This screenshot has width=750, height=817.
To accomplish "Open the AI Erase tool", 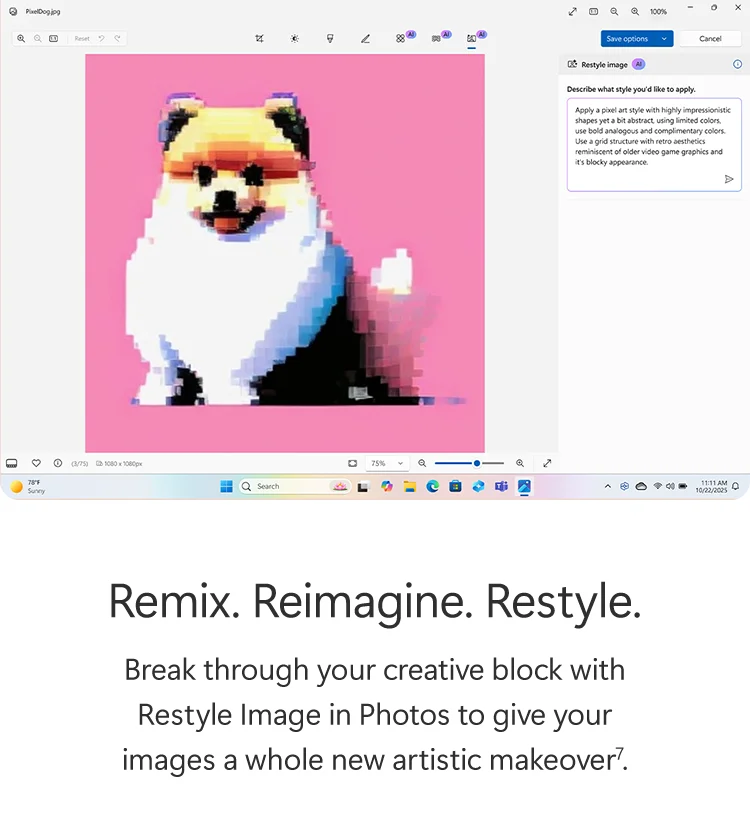I will [x=400, y=39].
